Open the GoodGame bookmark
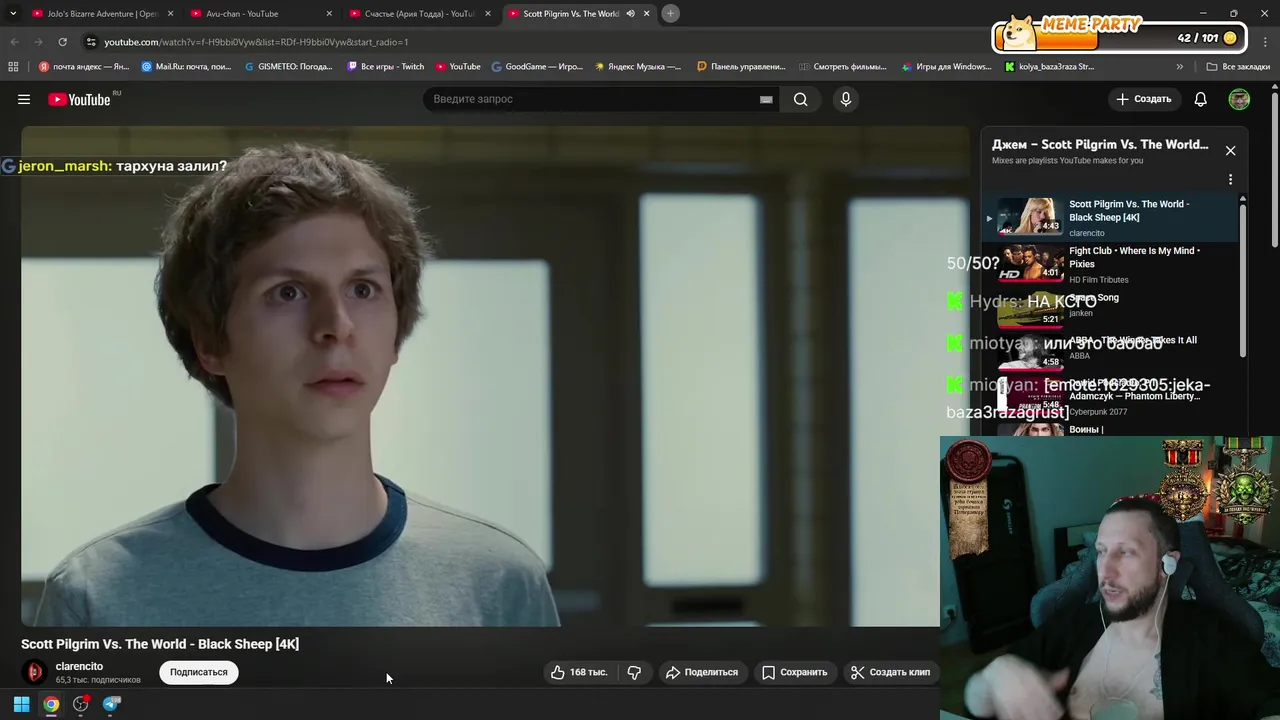 [537, 67]
